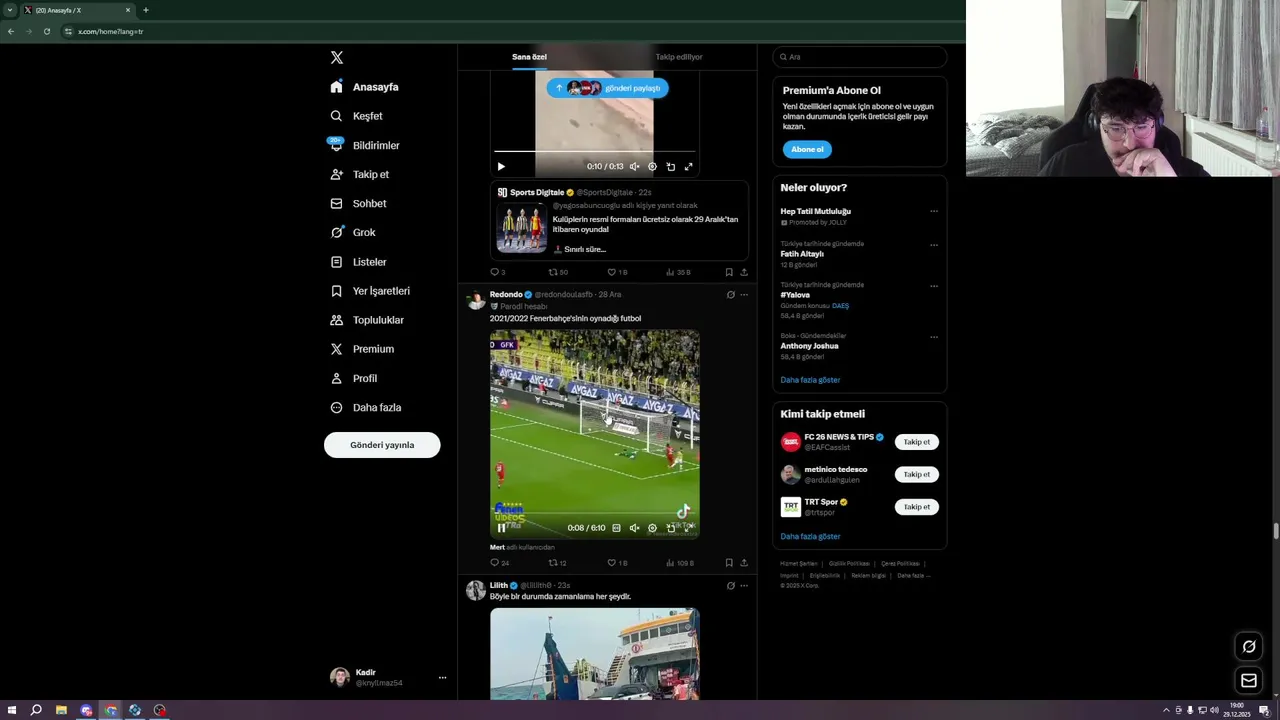Open more options on Lilith's post
The height and width of the screenshot is (720, 1280).
pyautogui.click(x=744, y=586)
